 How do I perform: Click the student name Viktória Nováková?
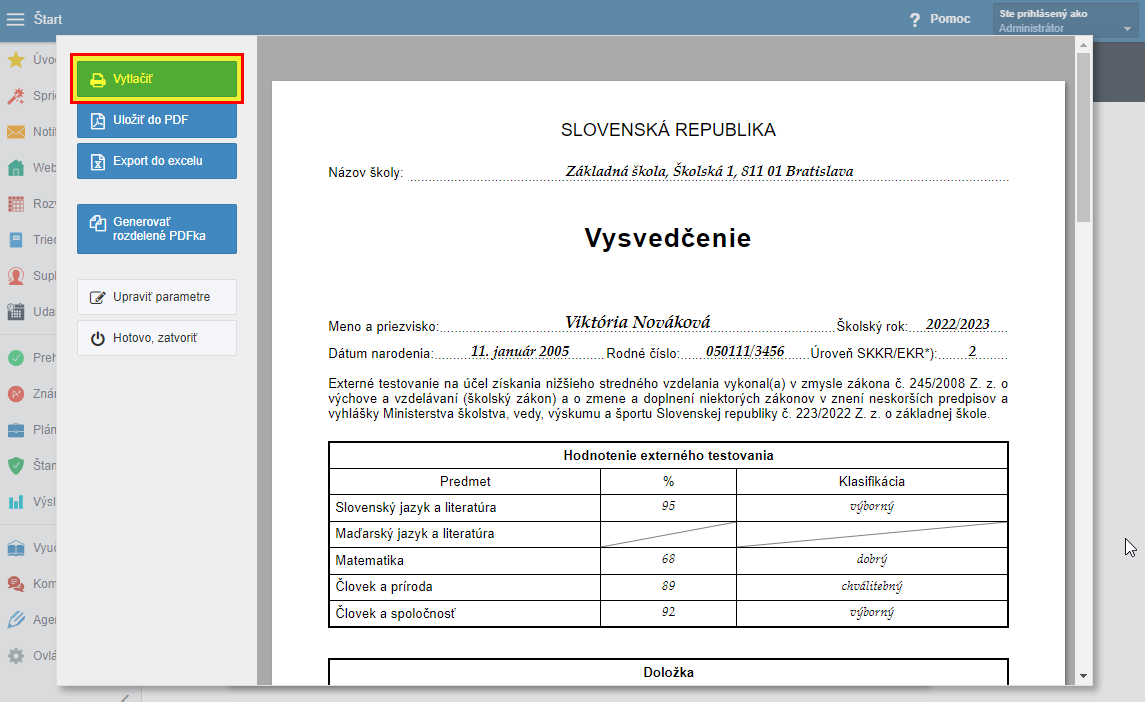coord(637,322)
